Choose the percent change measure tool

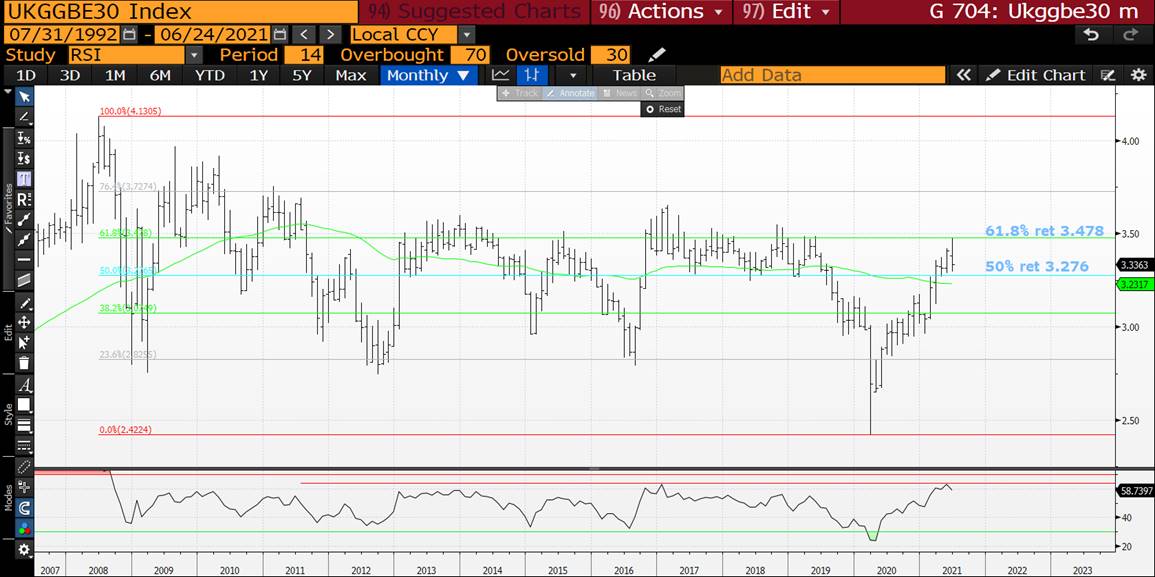24,138
